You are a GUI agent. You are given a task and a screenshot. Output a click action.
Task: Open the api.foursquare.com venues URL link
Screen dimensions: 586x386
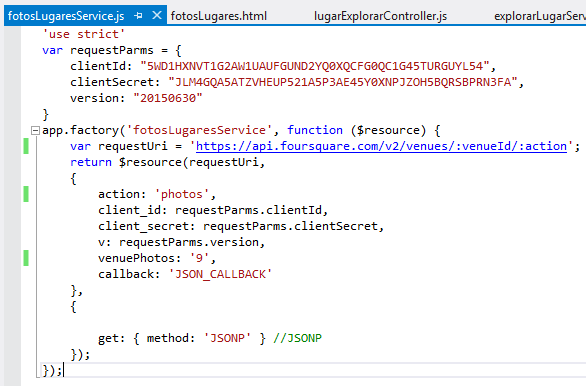(x=381, y=146)
